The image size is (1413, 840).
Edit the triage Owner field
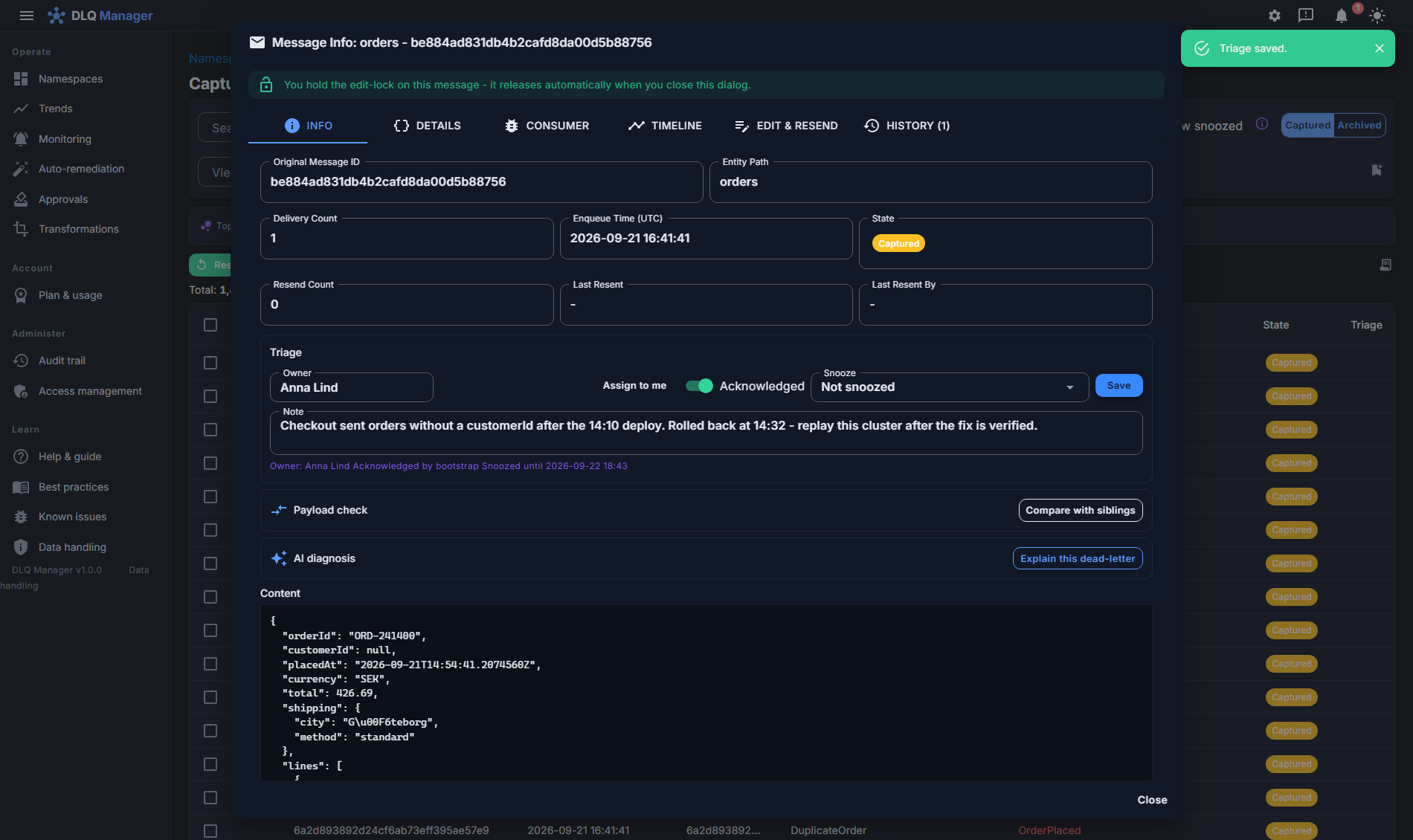point(351,387)
